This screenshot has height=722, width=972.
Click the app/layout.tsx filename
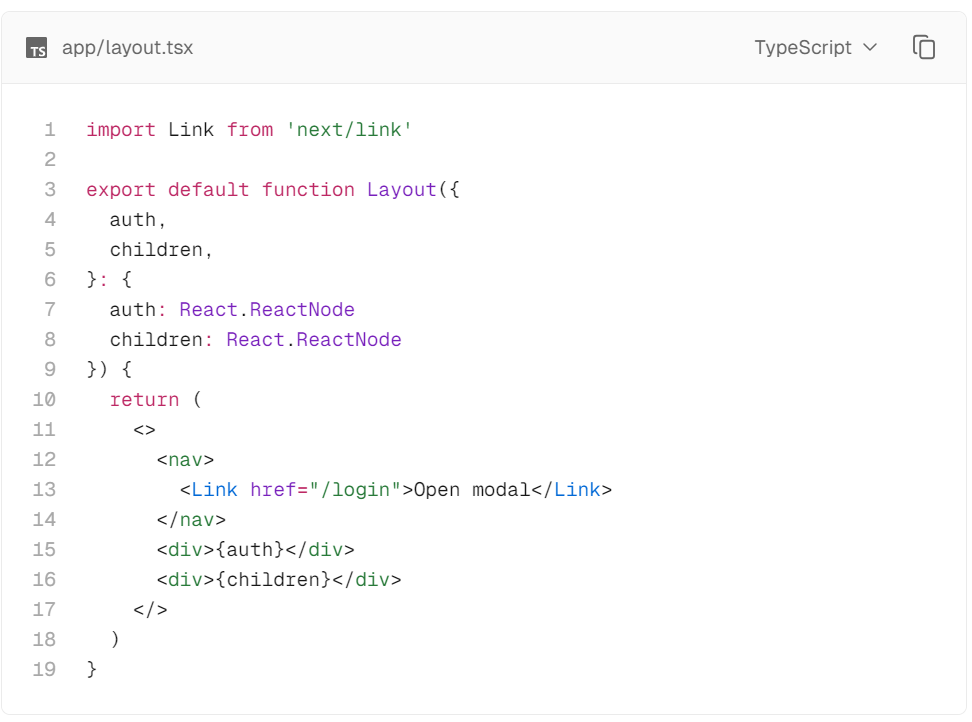(127, 48)
